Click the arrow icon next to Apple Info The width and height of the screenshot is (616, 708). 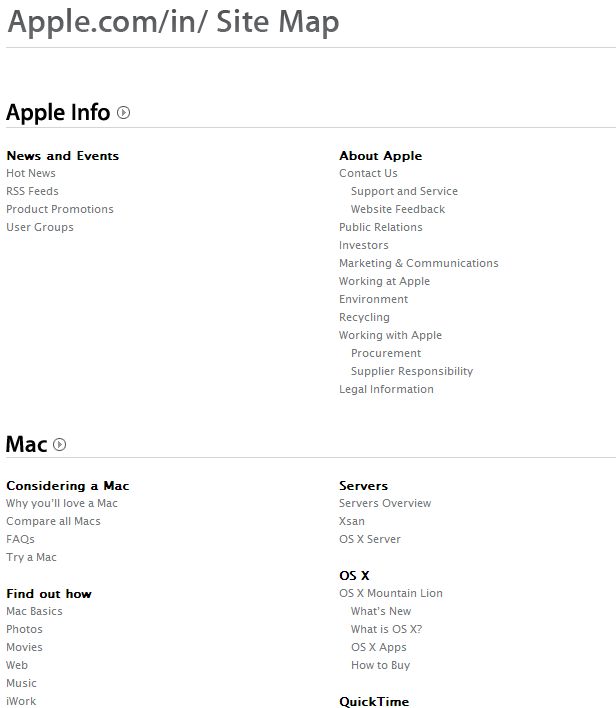[123, 112]
